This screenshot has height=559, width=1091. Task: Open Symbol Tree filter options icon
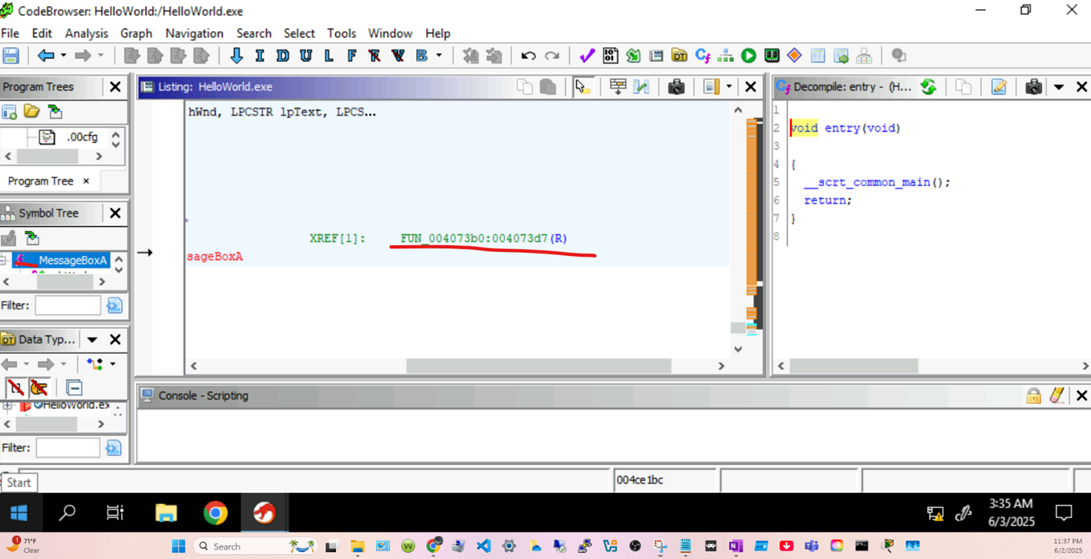pyautogui.click(x=114, y=306)
